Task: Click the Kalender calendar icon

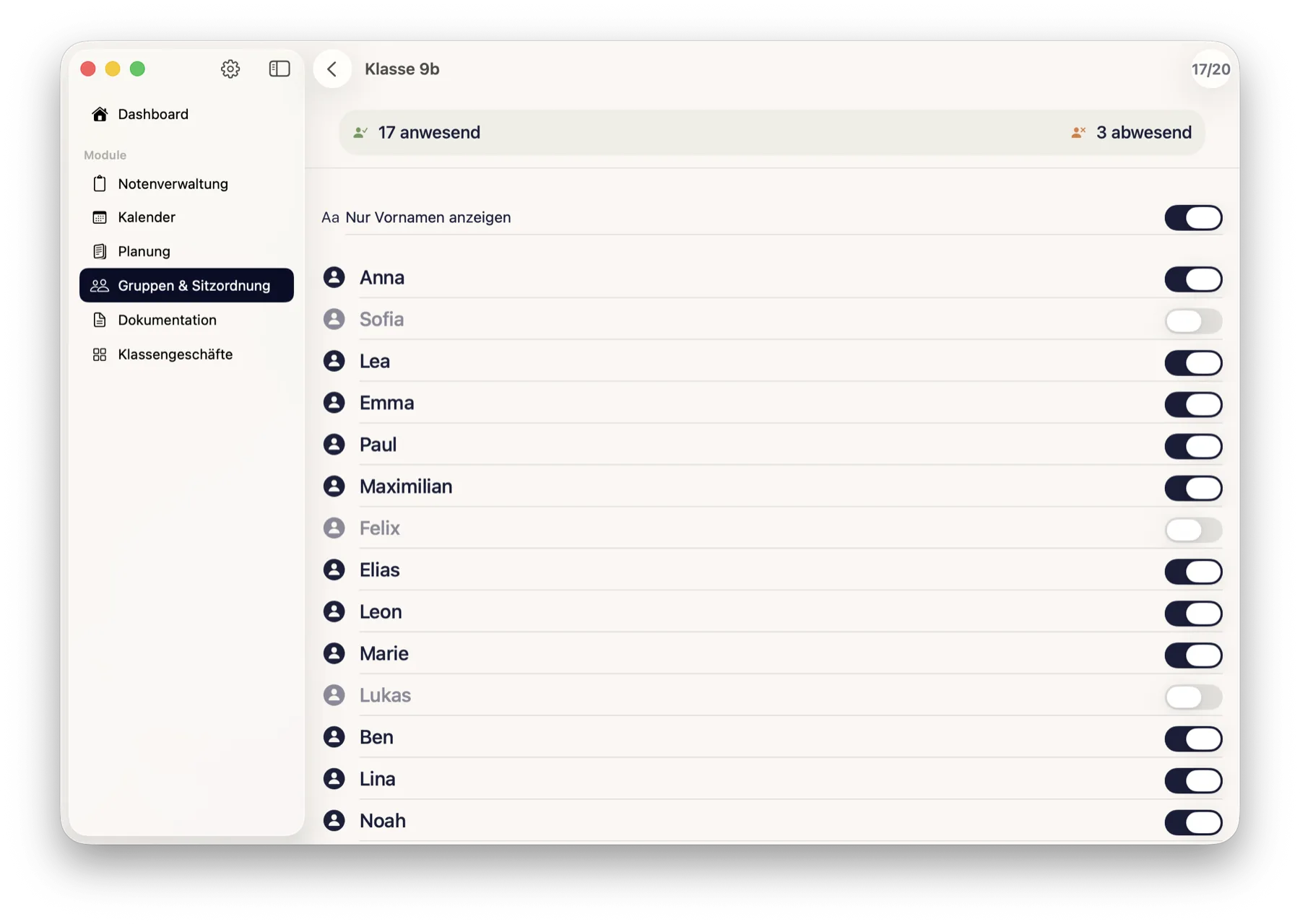Action: (x=100, y=217)
